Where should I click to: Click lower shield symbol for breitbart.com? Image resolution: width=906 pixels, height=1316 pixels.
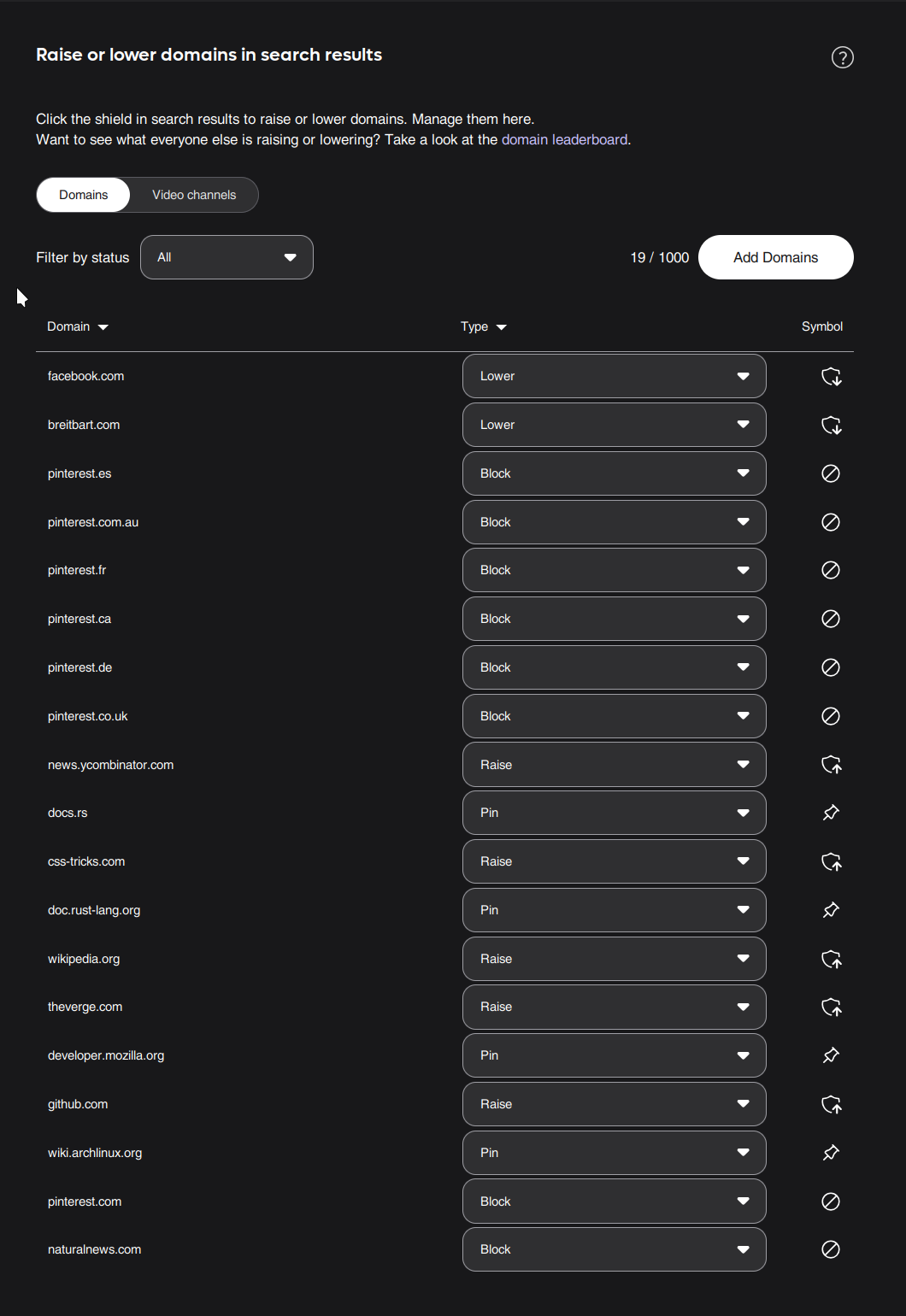pos(832,426)
